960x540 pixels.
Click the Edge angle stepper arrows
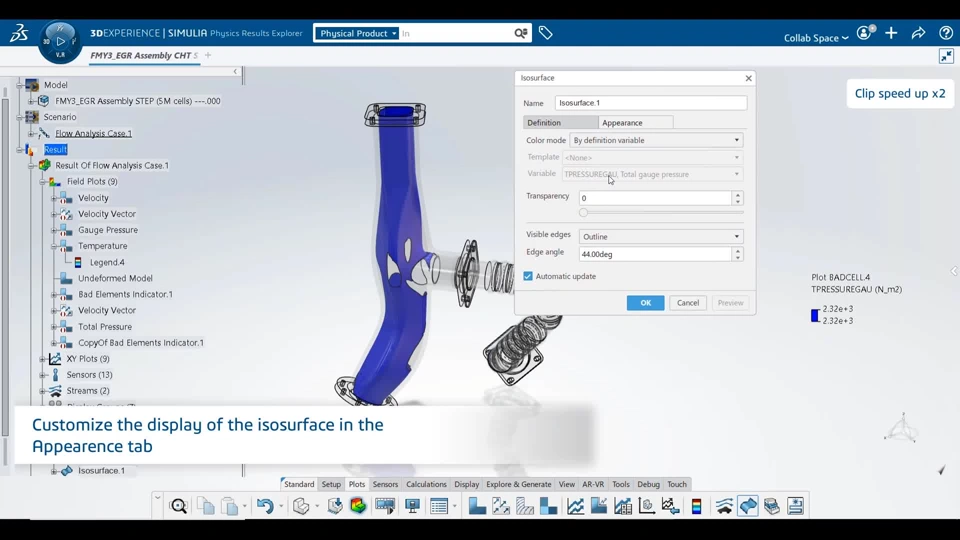click(x=738, y=254)
